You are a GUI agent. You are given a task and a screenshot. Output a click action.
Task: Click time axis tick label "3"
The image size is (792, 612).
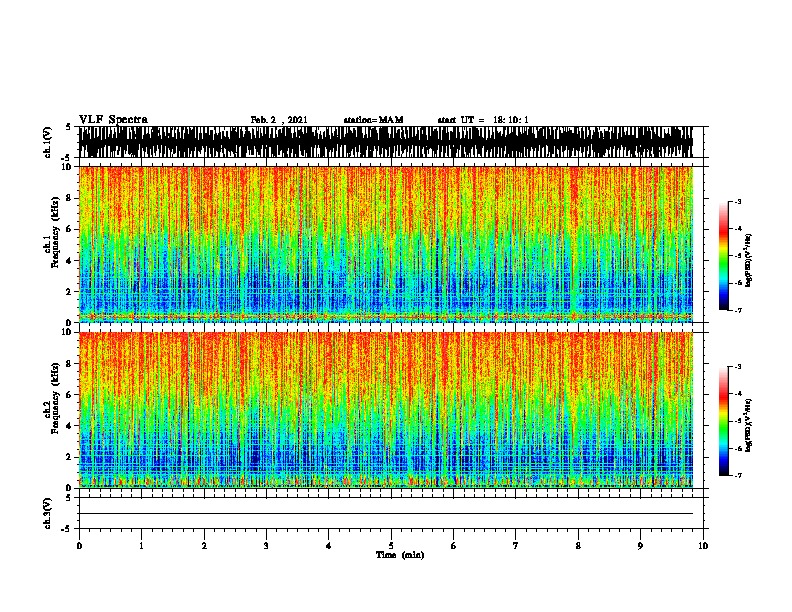[266, 546]
